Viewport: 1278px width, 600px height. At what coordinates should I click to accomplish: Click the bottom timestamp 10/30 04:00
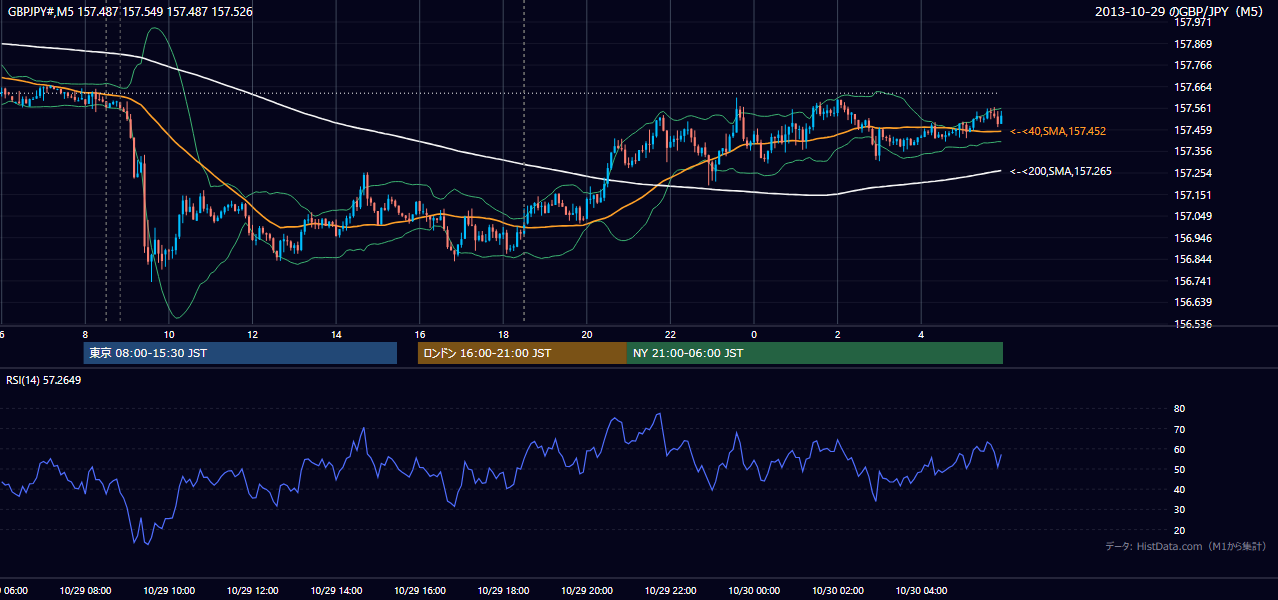pos(921,591)
